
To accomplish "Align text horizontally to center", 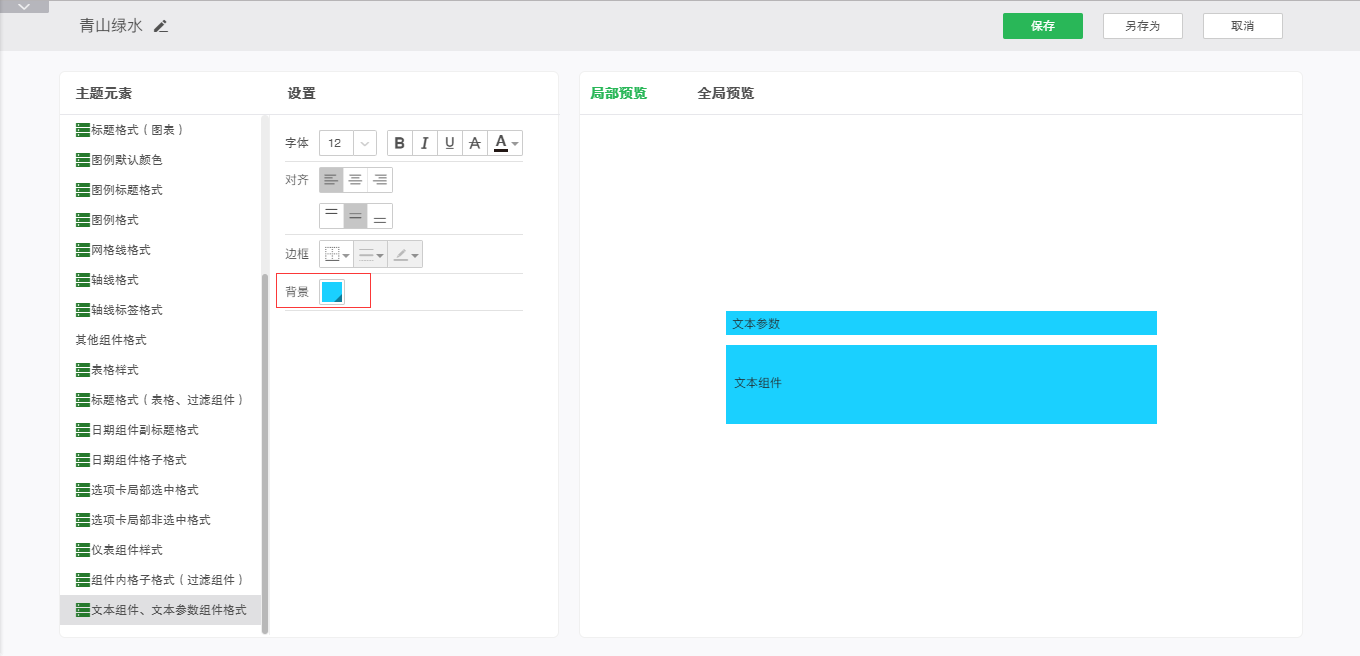I will pos(355,180).
